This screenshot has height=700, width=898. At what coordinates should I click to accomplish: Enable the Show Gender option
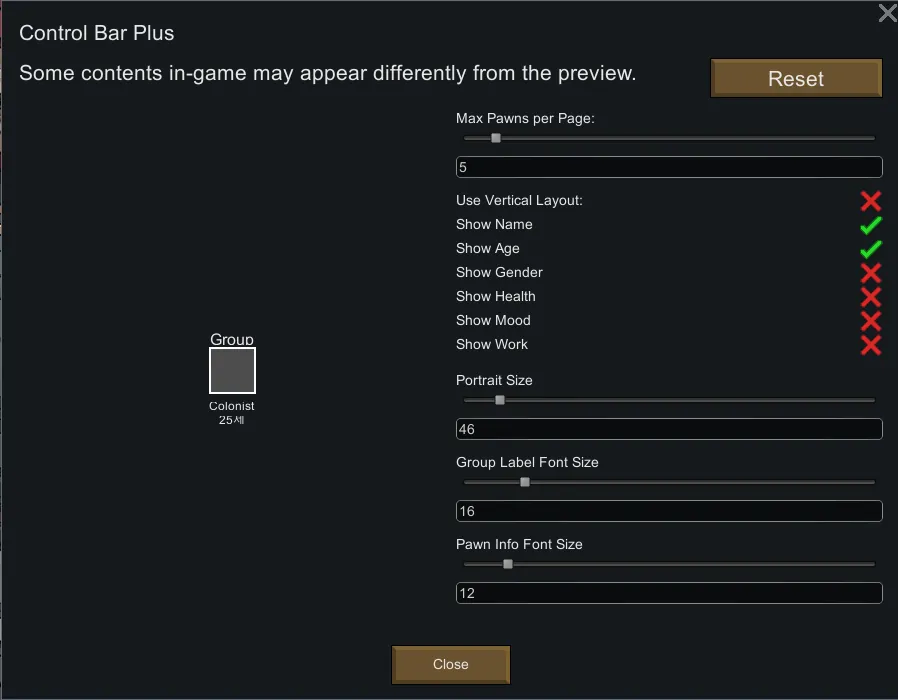pyautogui.click(x=870, y=273)
